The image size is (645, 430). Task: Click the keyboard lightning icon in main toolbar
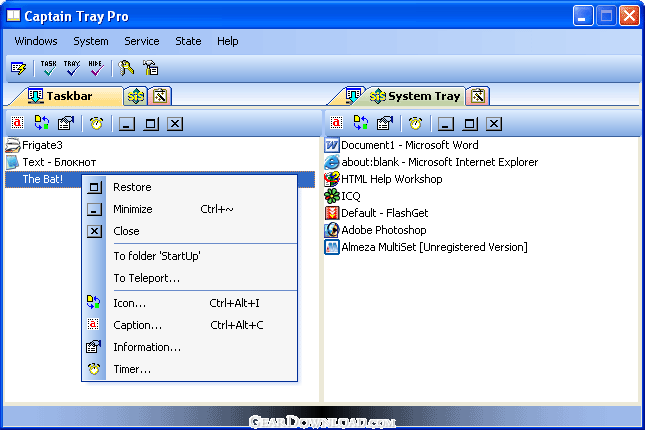[x=18, y=68]
